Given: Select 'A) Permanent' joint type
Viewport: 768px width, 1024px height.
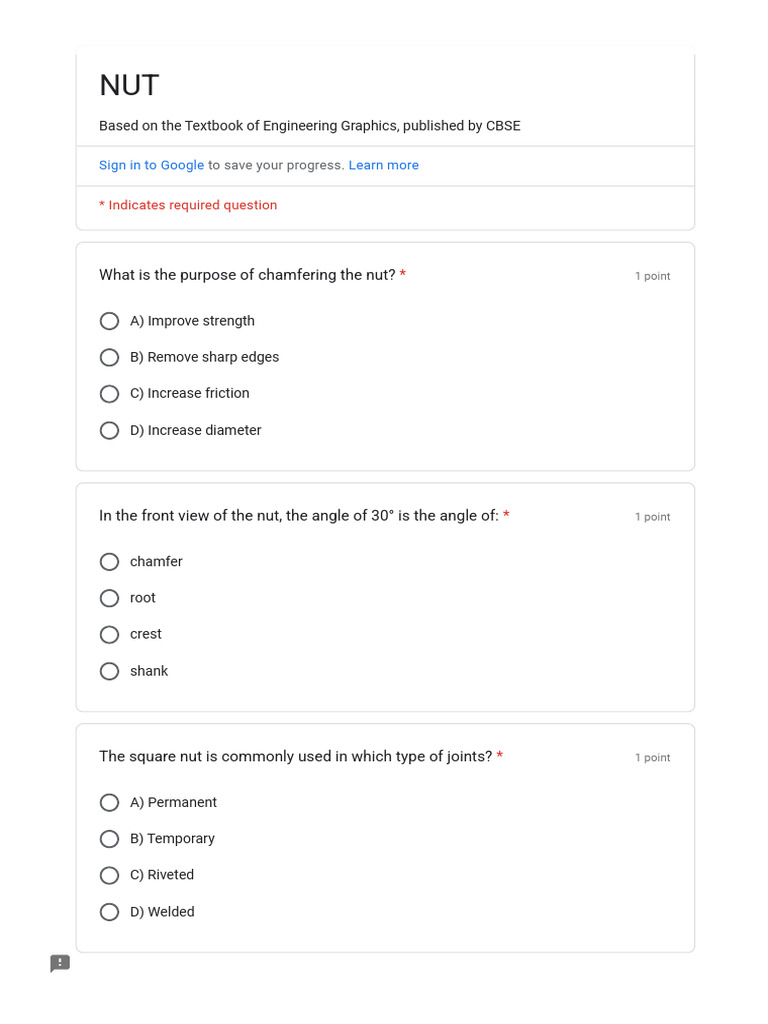Looking at the screenshot, I should 109,802.
